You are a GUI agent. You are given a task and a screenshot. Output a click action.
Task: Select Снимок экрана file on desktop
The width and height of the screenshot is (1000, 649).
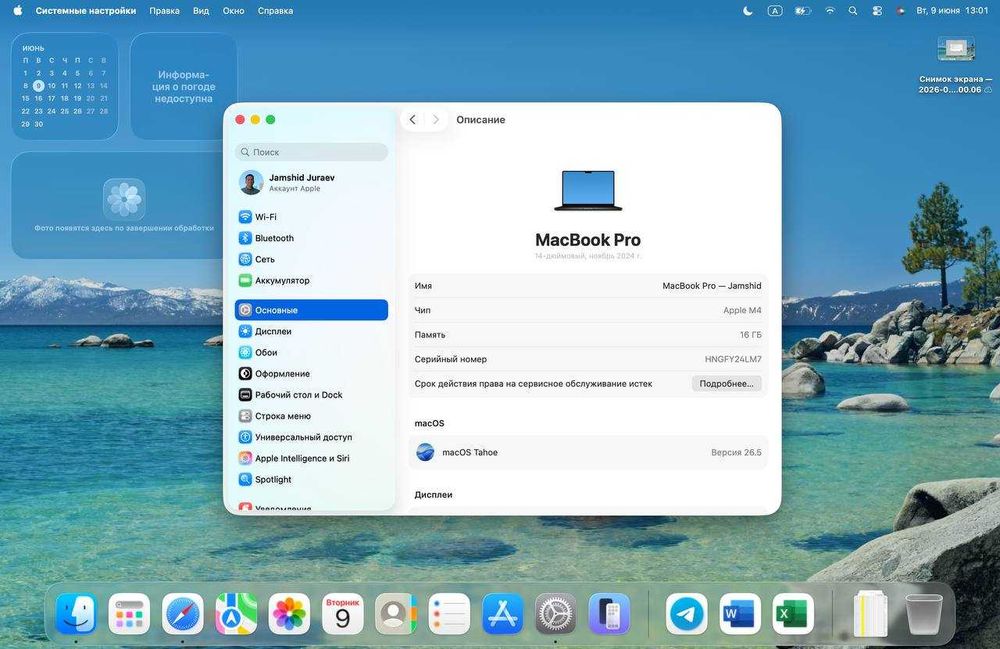[955, 66]
